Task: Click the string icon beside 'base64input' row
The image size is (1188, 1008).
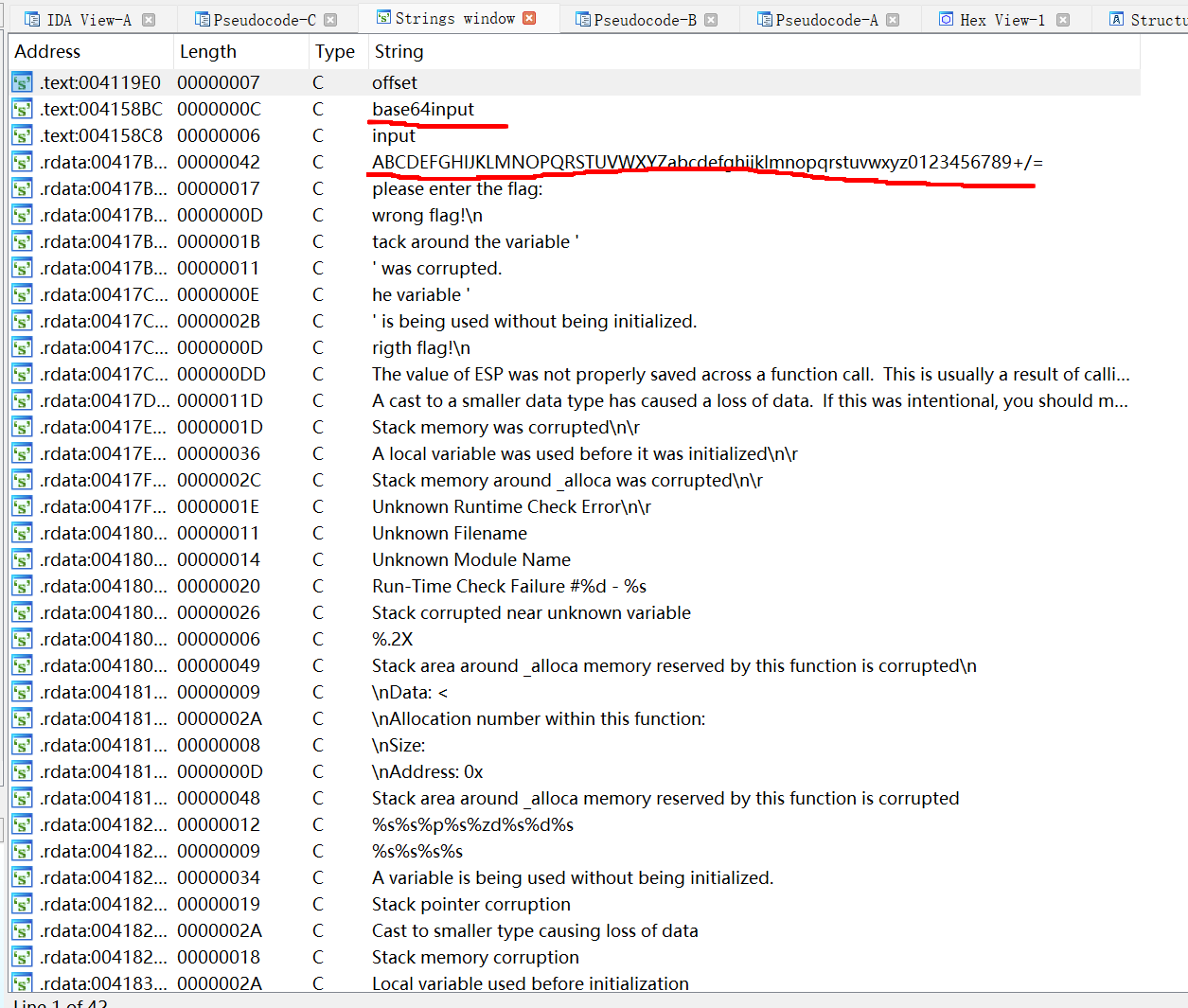Action: [x=22, y=110]
